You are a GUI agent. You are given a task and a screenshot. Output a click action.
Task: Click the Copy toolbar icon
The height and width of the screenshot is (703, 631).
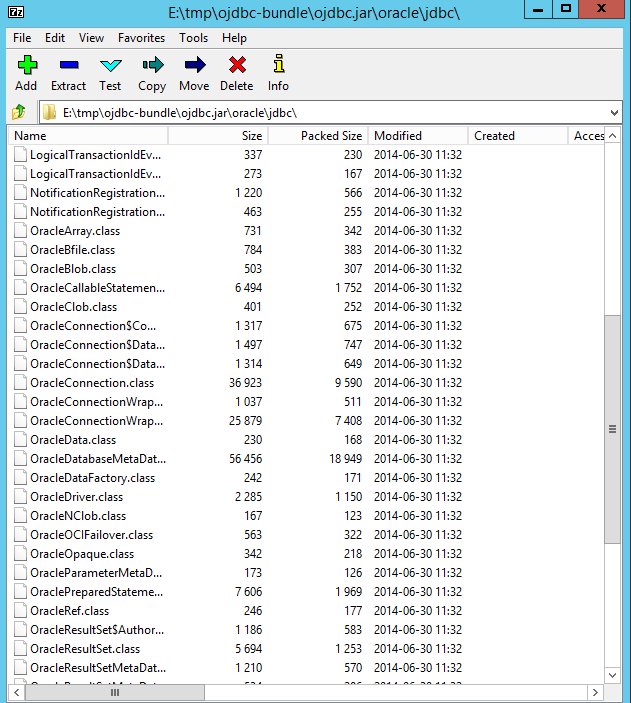pos(153,65)
